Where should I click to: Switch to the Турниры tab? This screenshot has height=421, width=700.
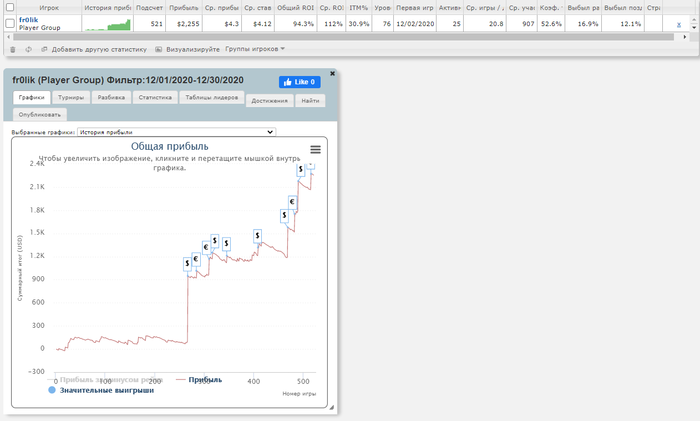pos(71,97)
